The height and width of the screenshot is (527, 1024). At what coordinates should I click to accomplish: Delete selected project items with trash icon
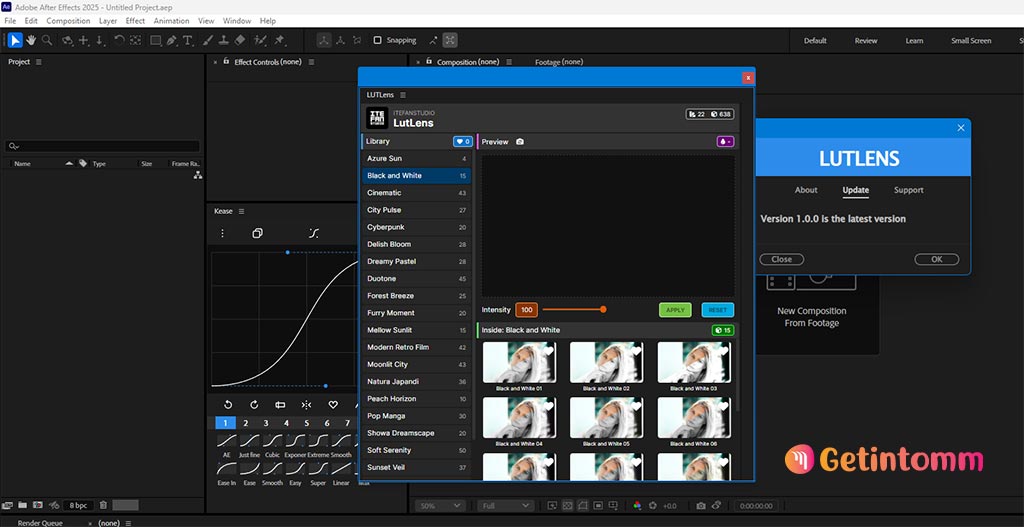(103, 505)
